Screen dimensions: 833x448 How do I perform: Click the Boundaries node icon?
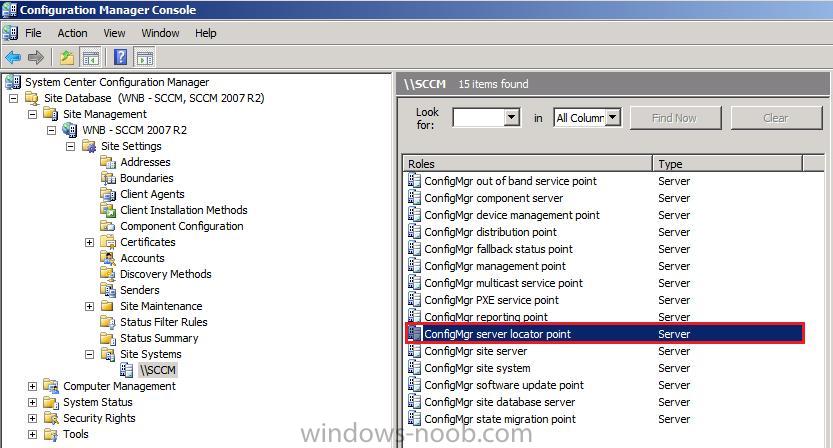[x=108, y=177]
